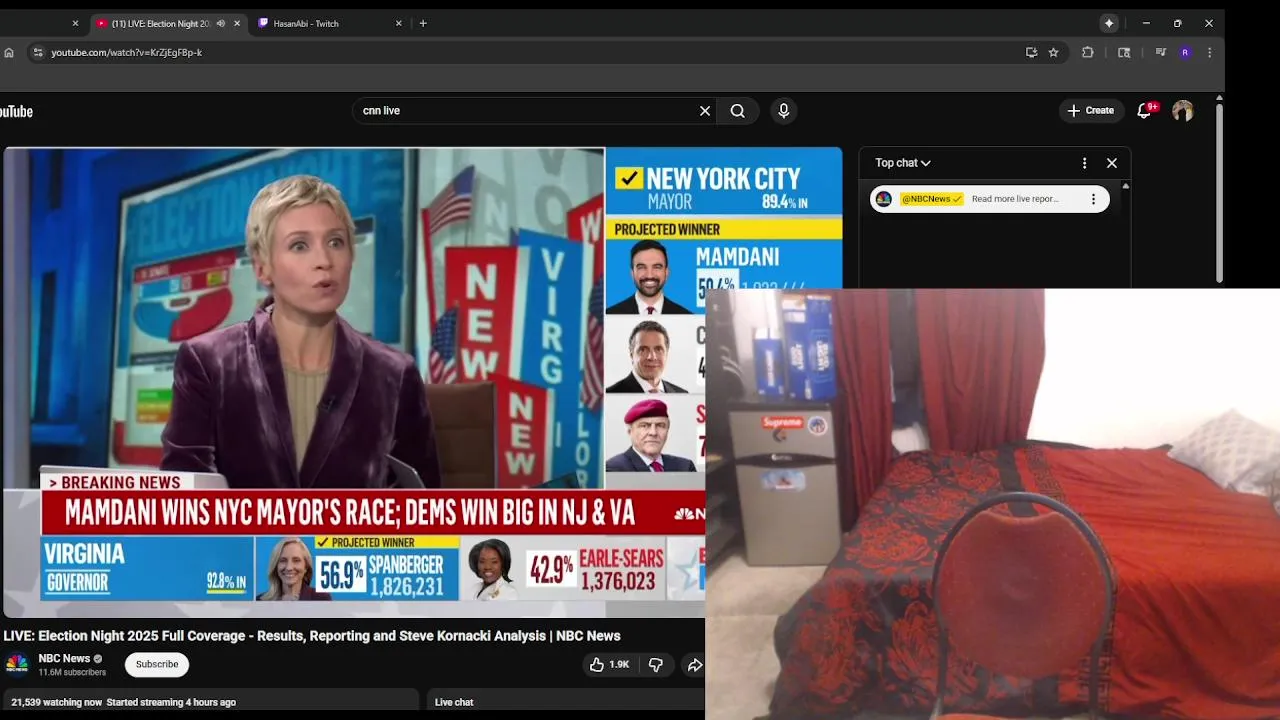1280x720 pixels.
Task: Close the LIVE Election Night tab
Action: point(237,23)
